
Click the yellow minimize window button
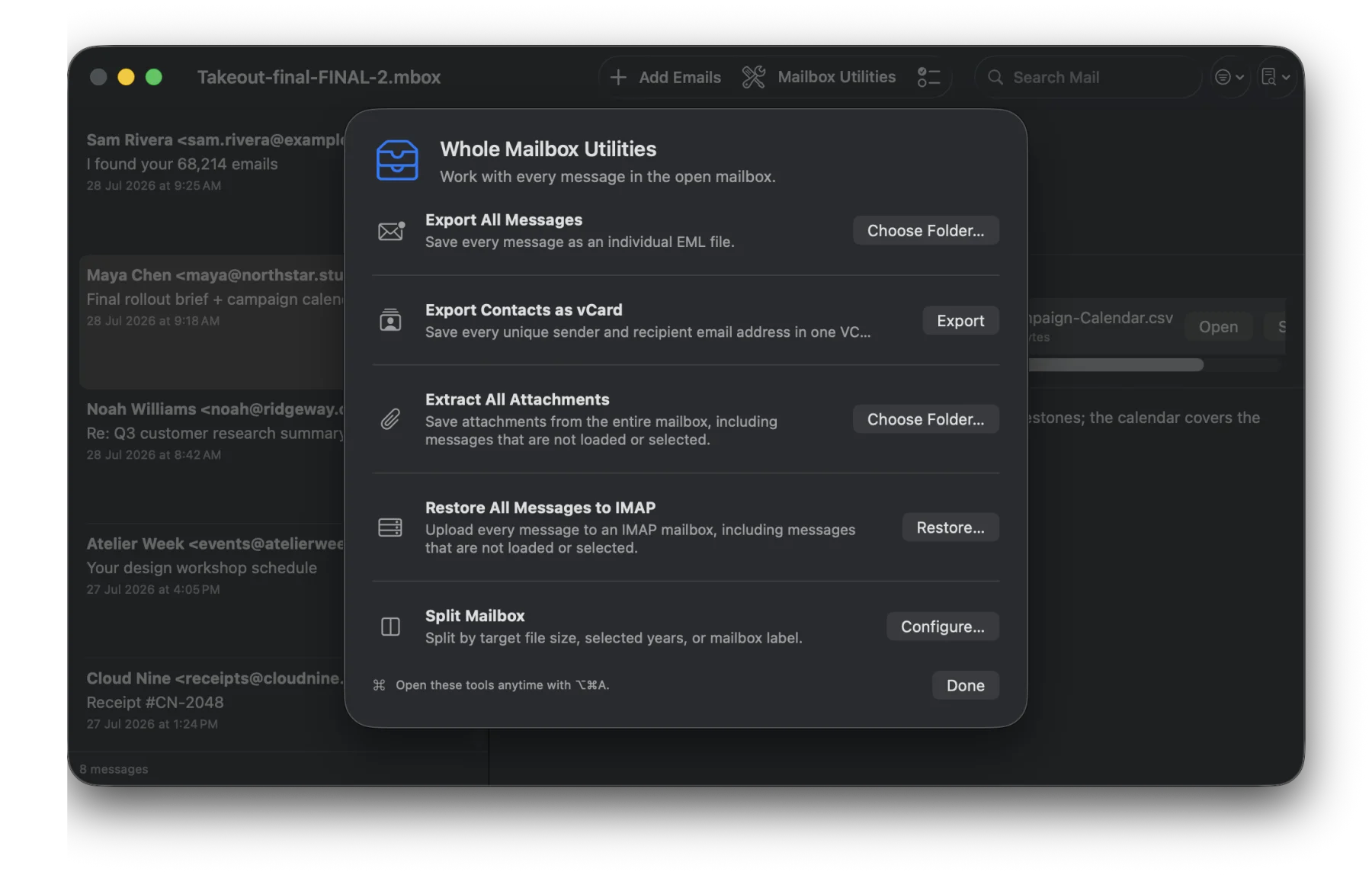126,77
